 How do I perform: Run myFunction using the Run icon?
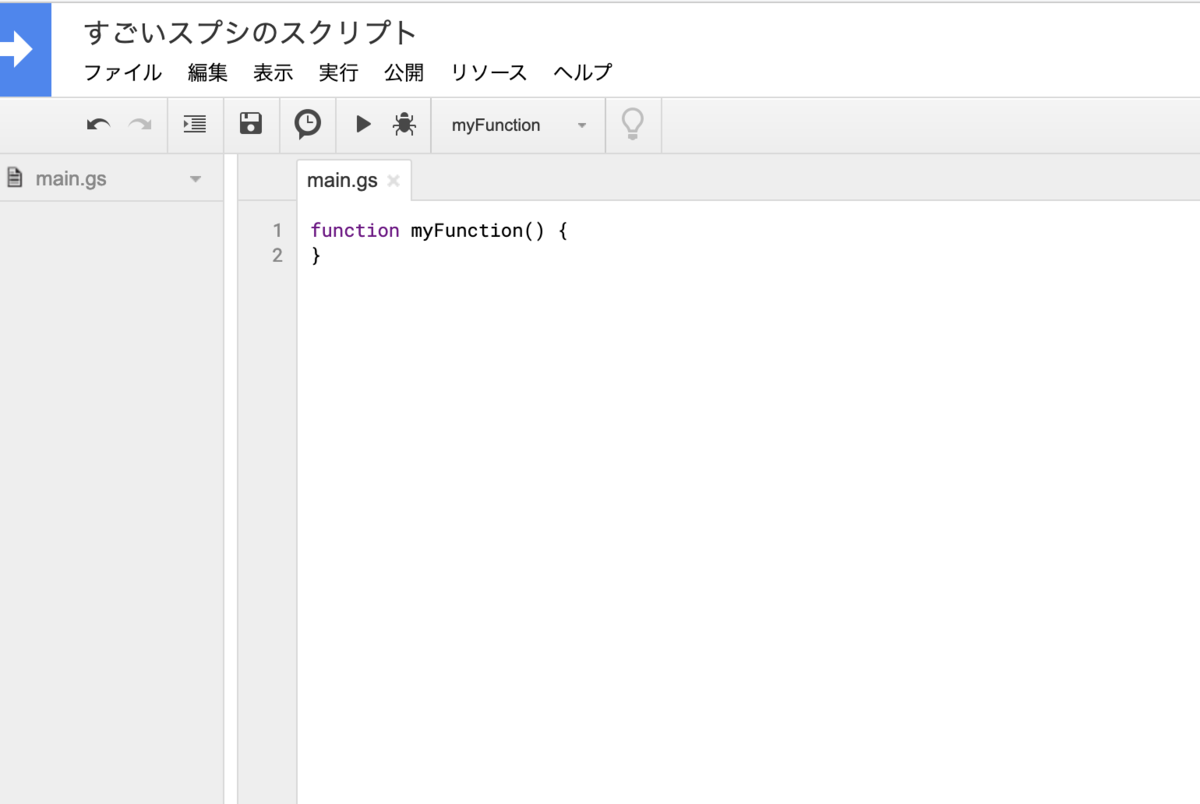(x=363, y=124)
